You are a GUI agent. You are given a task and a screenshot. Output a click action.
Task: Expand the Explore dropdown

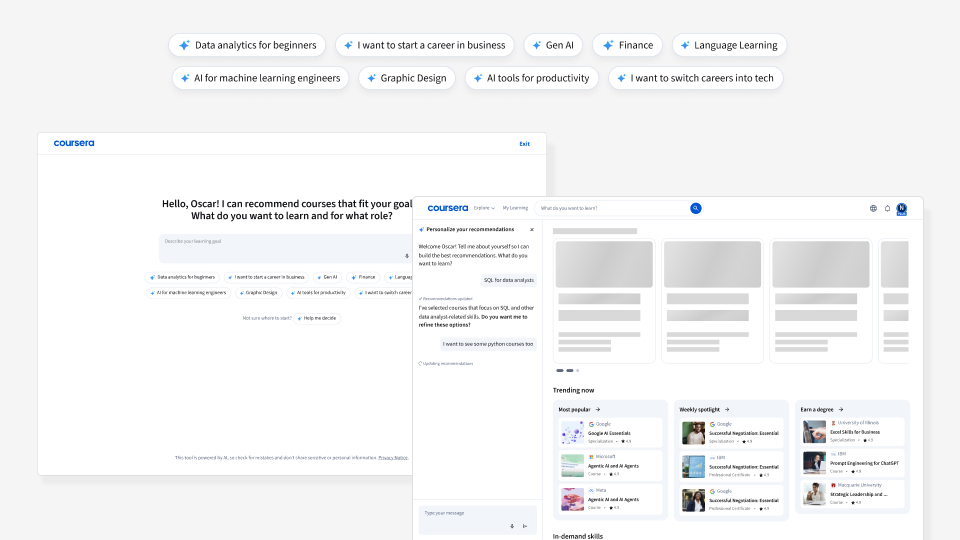(x=484, y=208)
